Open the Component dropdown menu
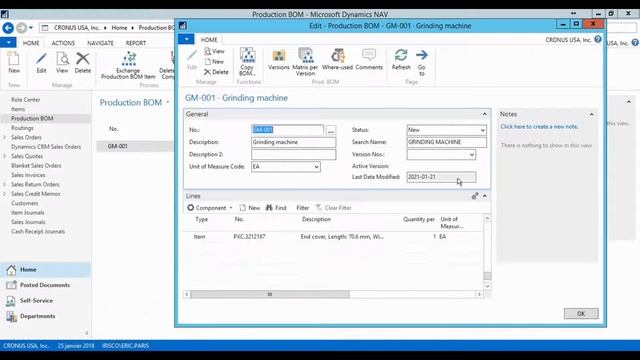The image size is (640, 360). click(x=210, y=208)
